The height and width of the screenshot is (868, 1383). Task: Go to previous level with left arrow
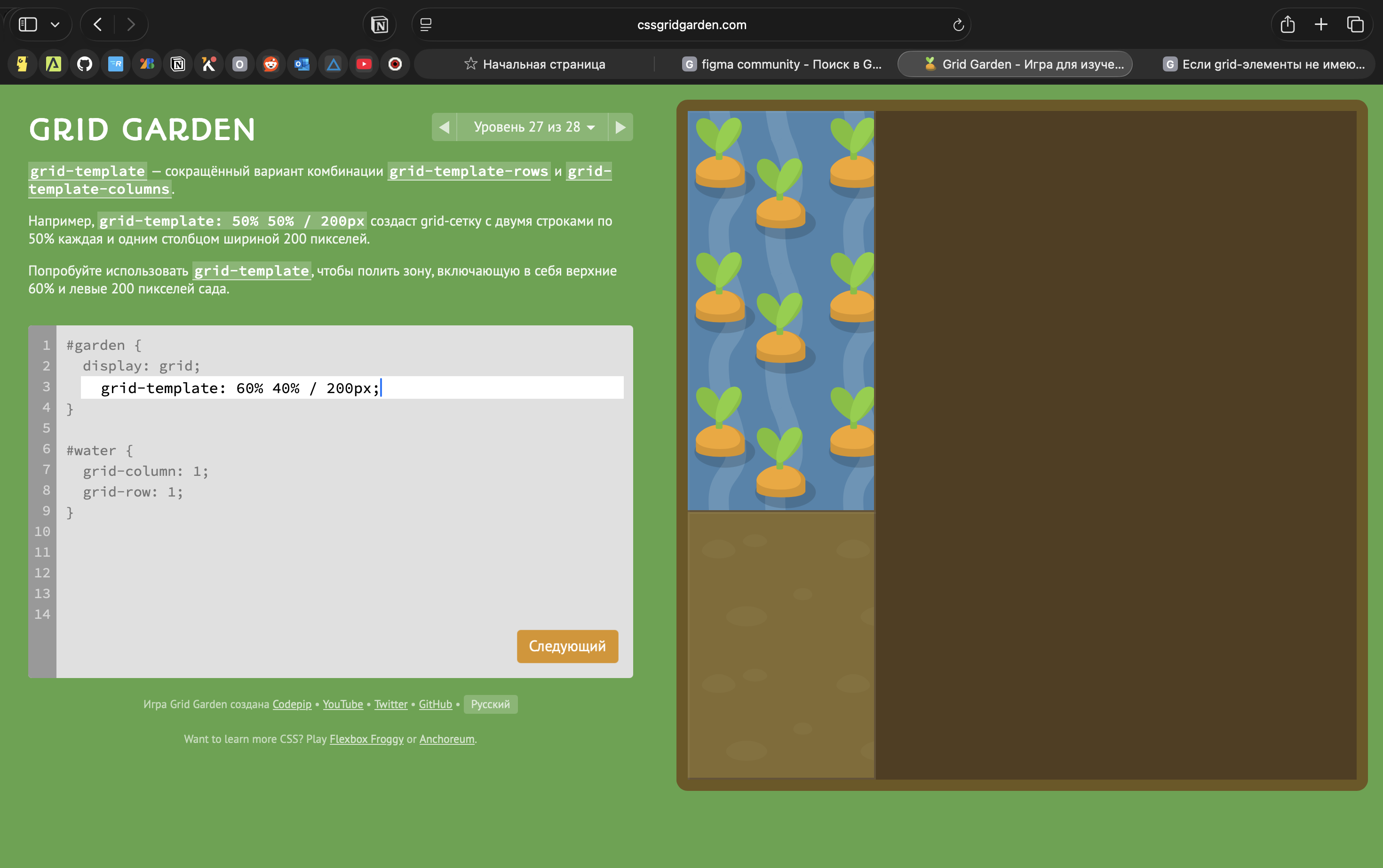tap(444, 127)
